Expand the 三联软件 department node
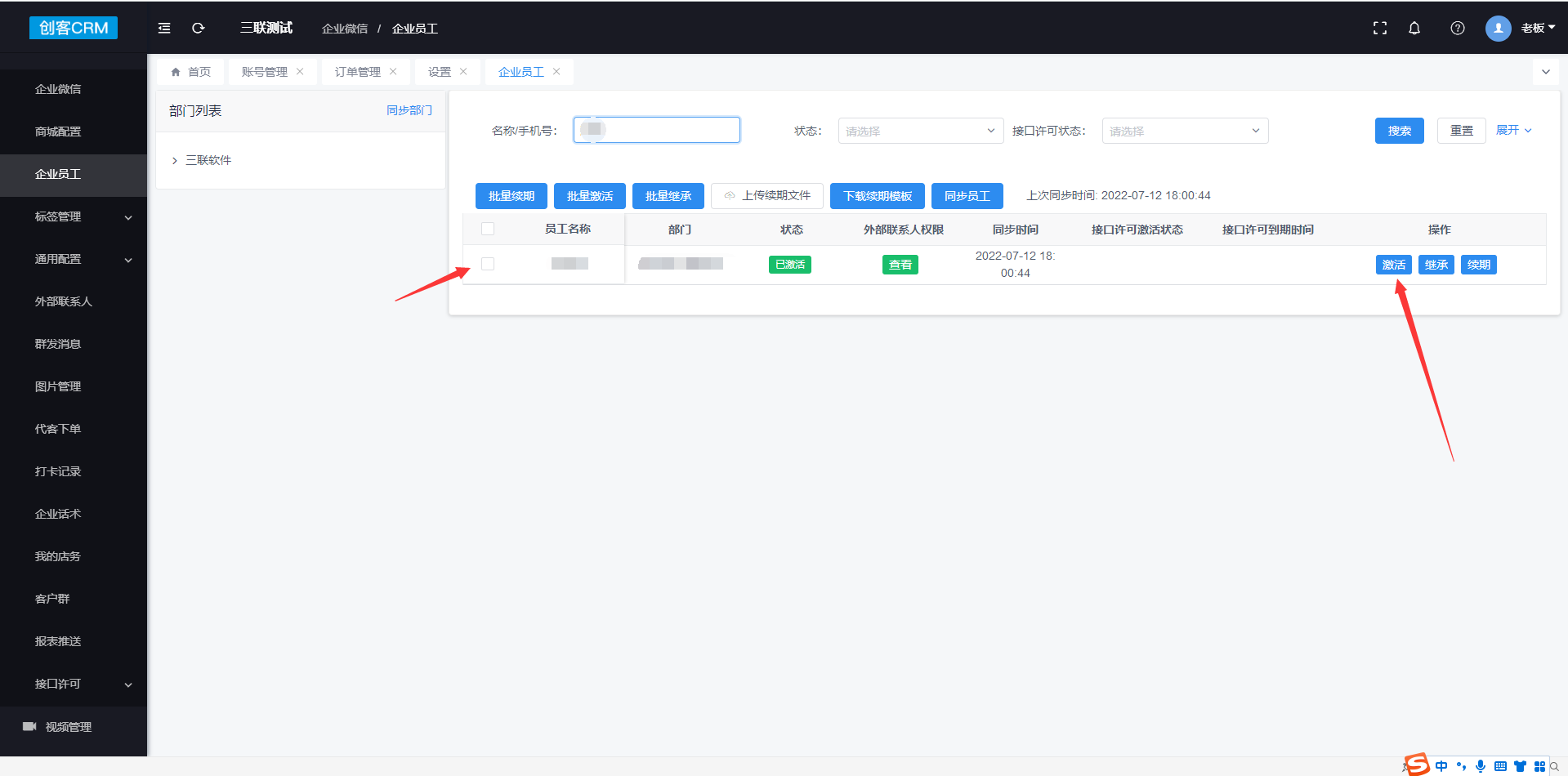Screen dimensions: 1568x776 point(175,161)
